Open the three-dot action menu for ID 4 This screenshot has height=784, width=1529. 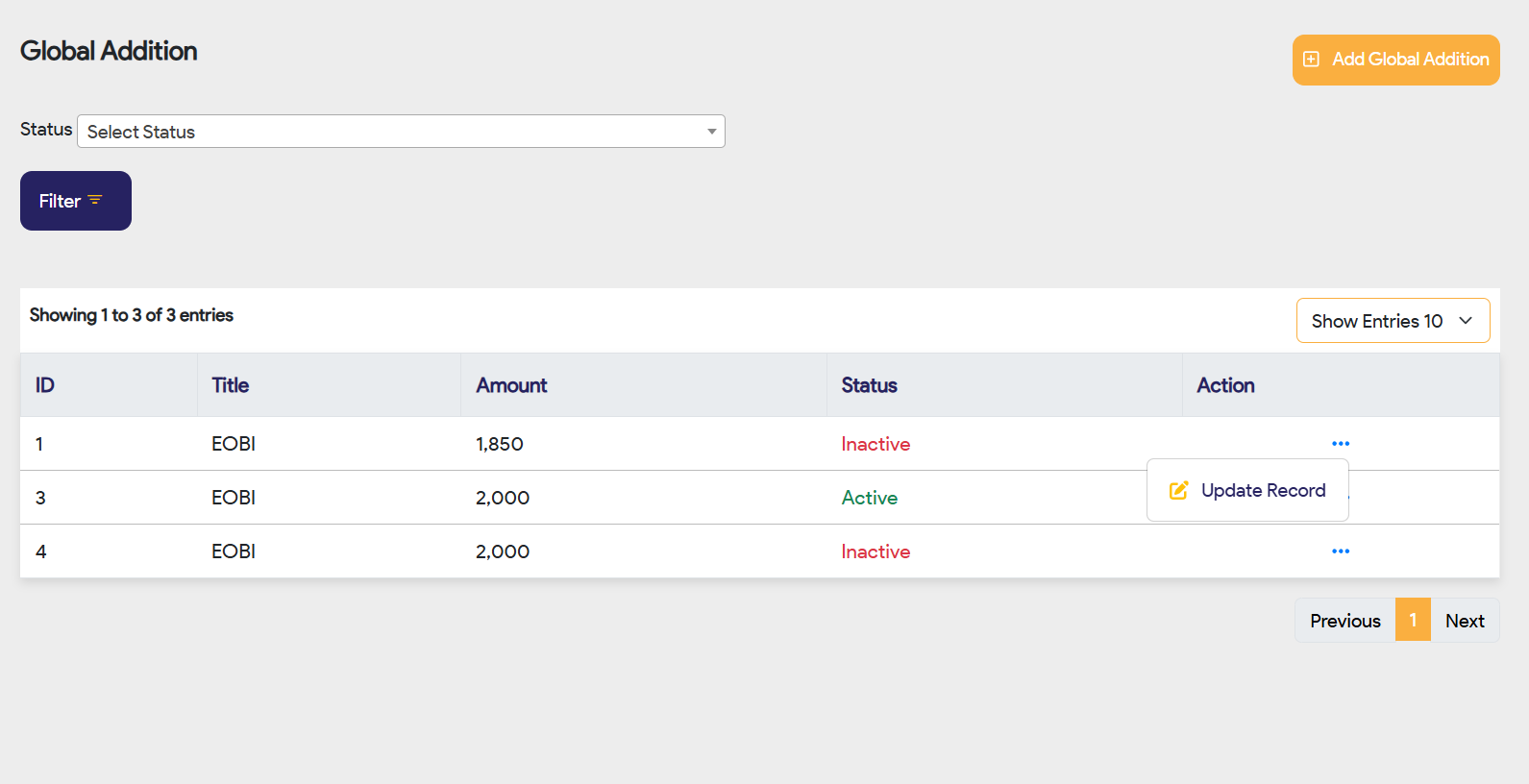pos(1341,551)
